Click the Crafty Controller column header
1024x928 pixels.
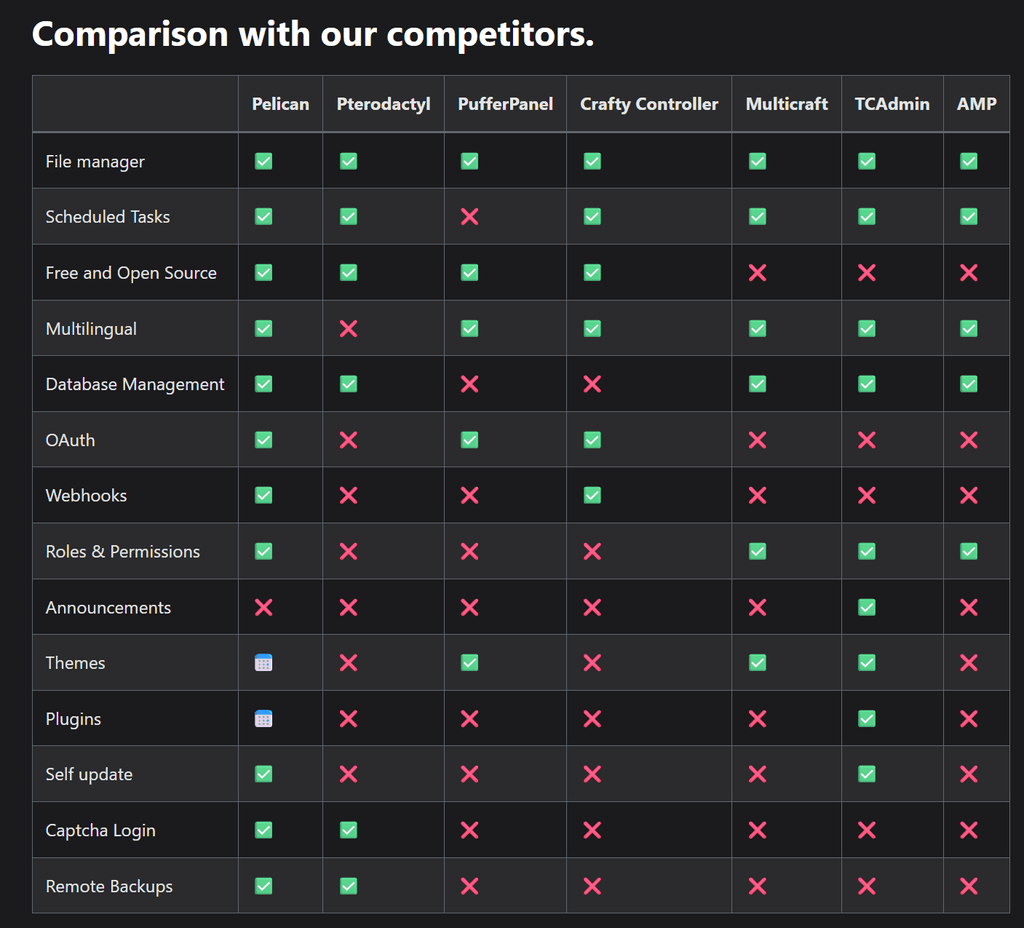pos(649,104)
